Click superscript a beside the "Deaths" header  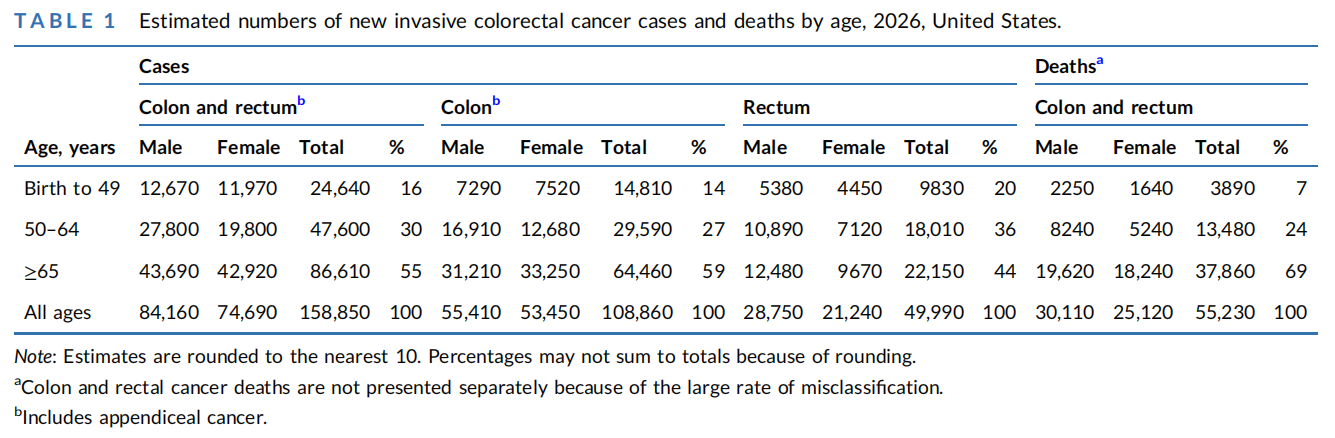1100,62
